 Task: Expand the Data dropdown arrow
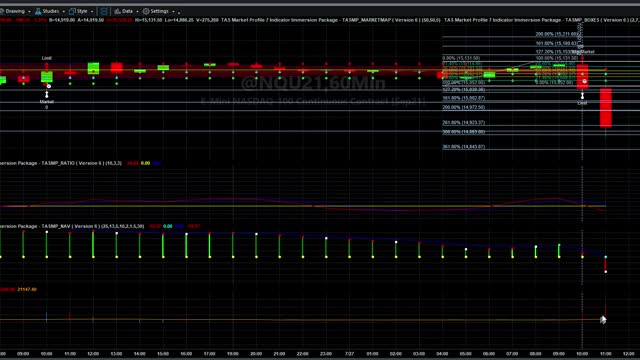[x=137, y=11]
